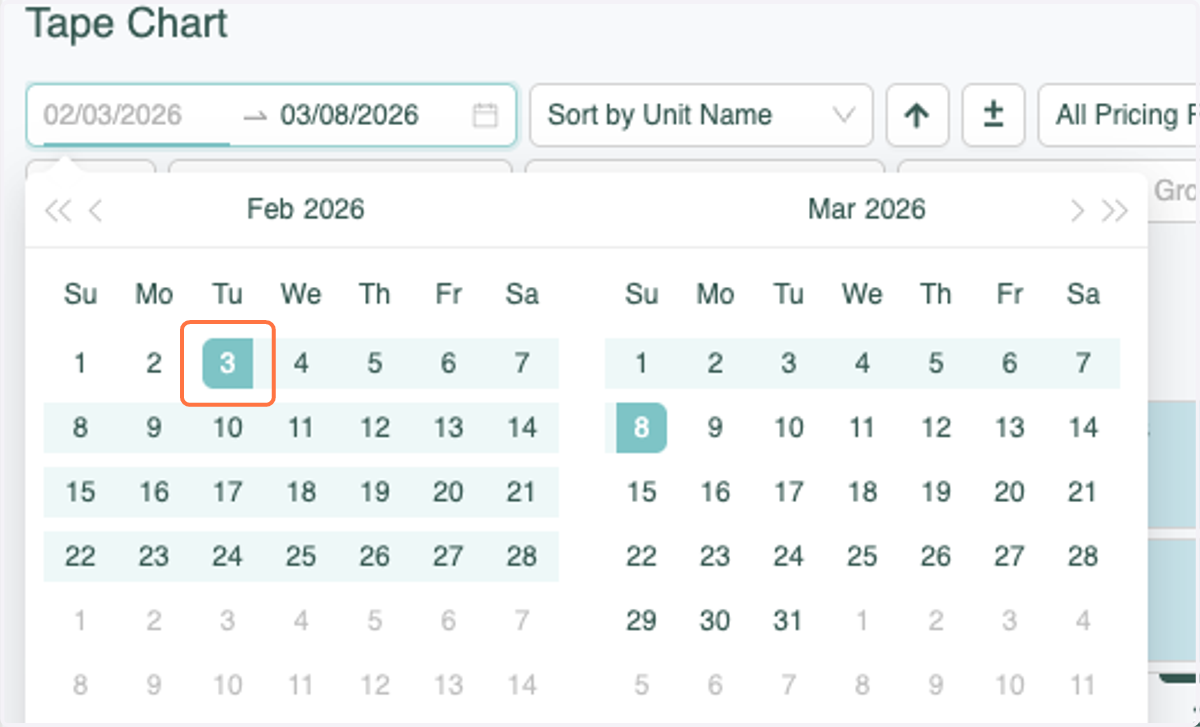The image size is (1200, 727).
Task: Click the Feb 2026 month header
Action: [306, 209]
